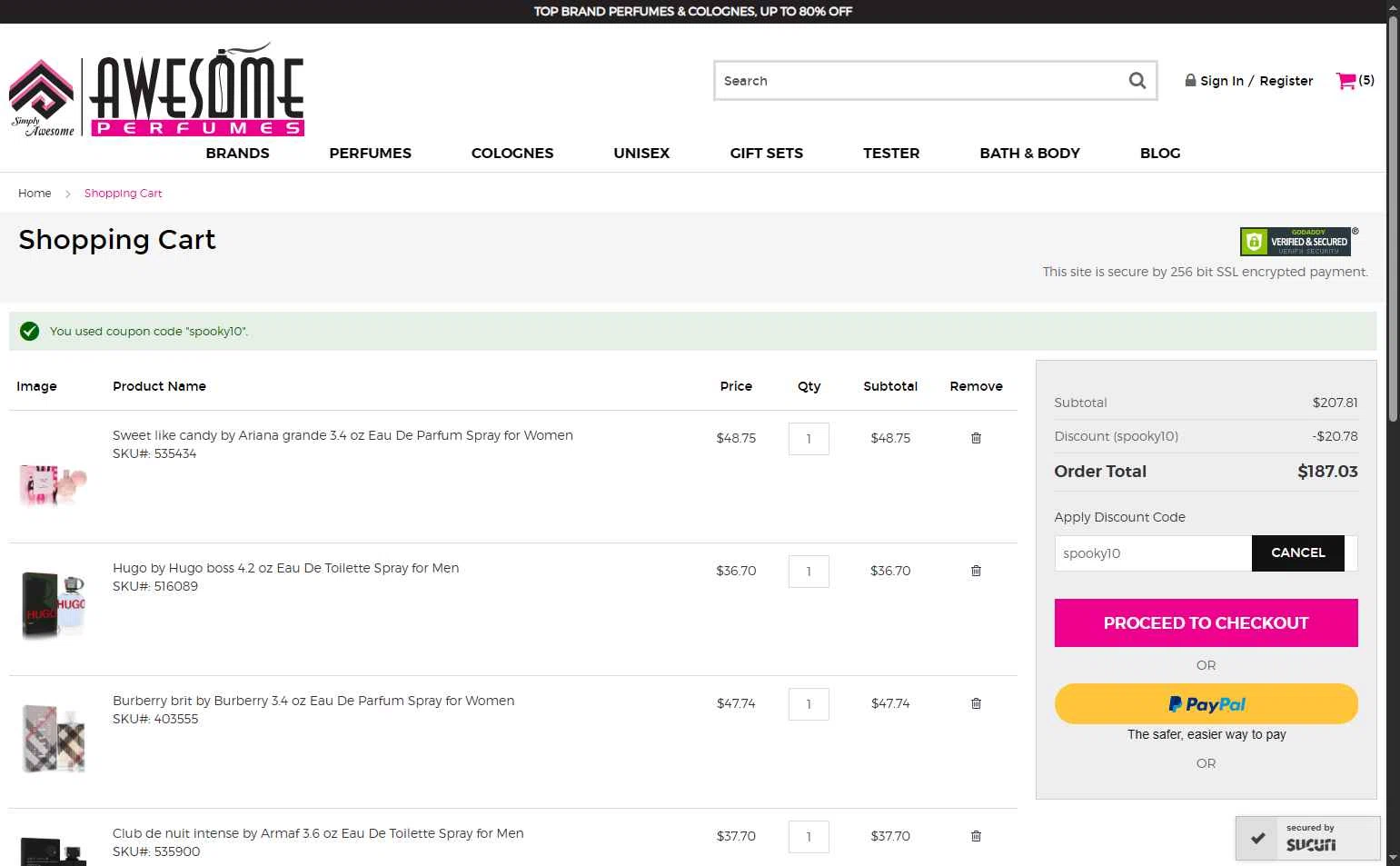Click the Shopping Cart breadcrumb
Viewport: 1400px width, 866px height.
(123, 193)
